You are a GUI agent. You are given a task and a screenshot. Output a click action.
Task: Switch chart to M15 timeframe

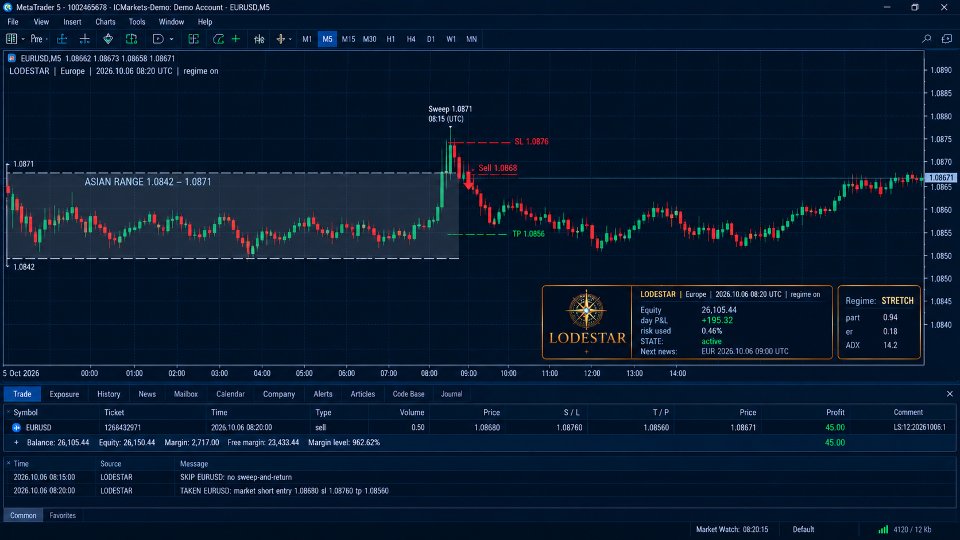[348, 39]
